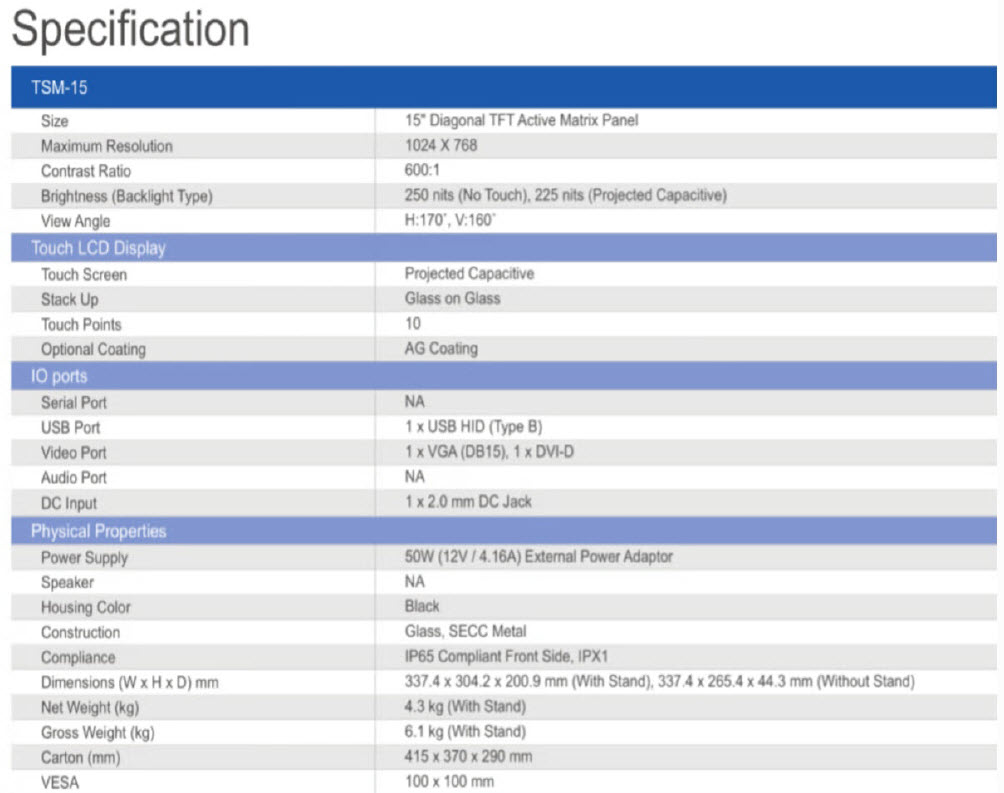Click the Compliance label
Screen dimensions: 1004x793
pos(78,658)
